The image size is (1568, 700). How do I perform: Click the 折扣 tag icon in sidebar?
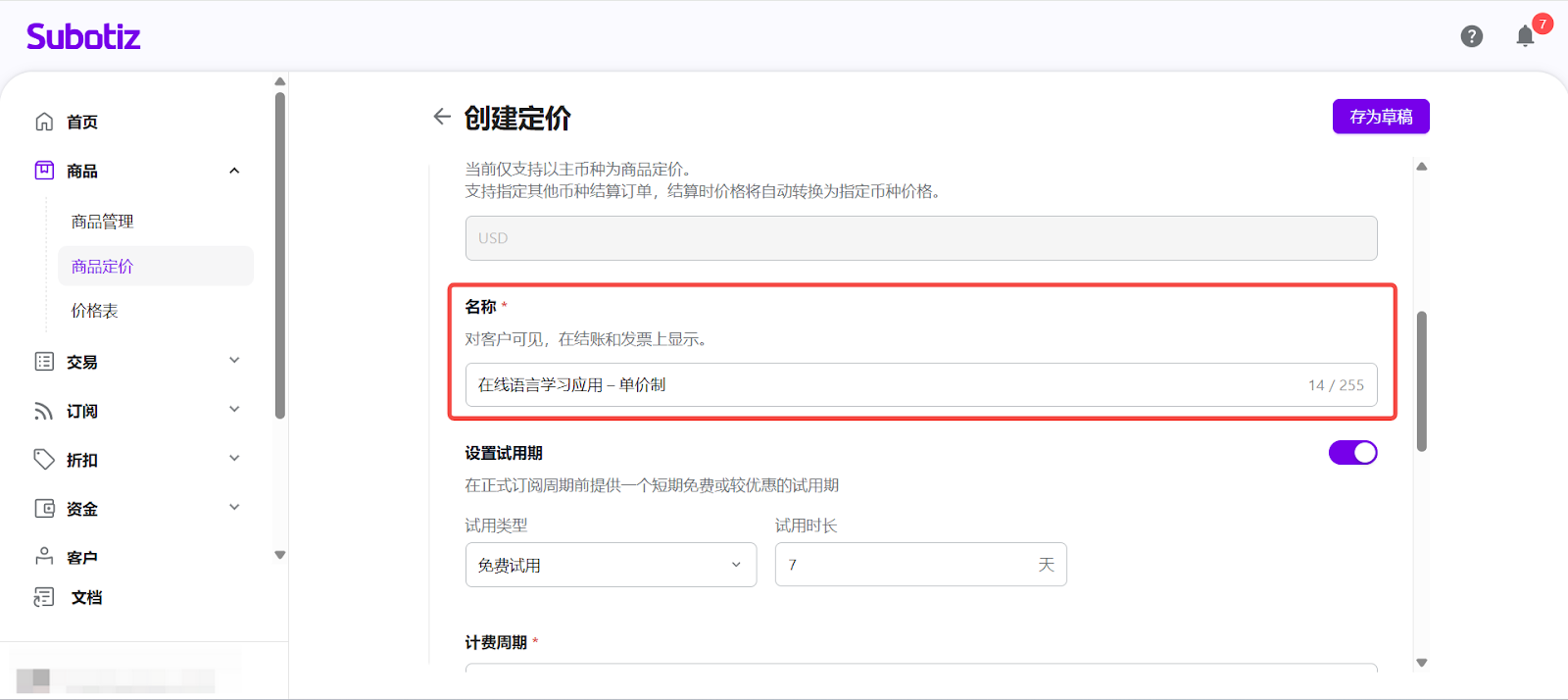tap(44, 460)
